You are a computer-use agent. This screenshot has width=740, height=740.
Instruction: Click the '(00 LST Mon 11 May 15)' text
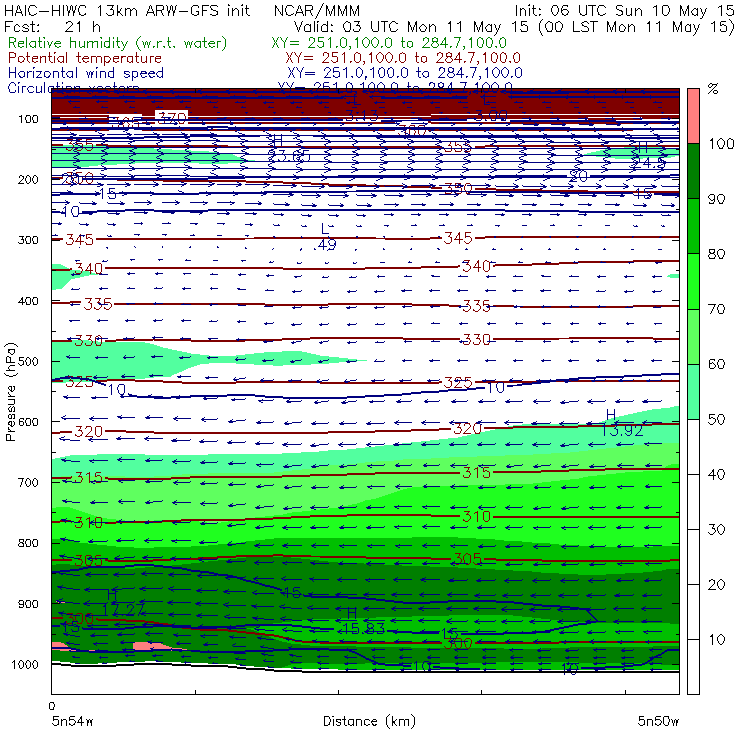point(637,27)
